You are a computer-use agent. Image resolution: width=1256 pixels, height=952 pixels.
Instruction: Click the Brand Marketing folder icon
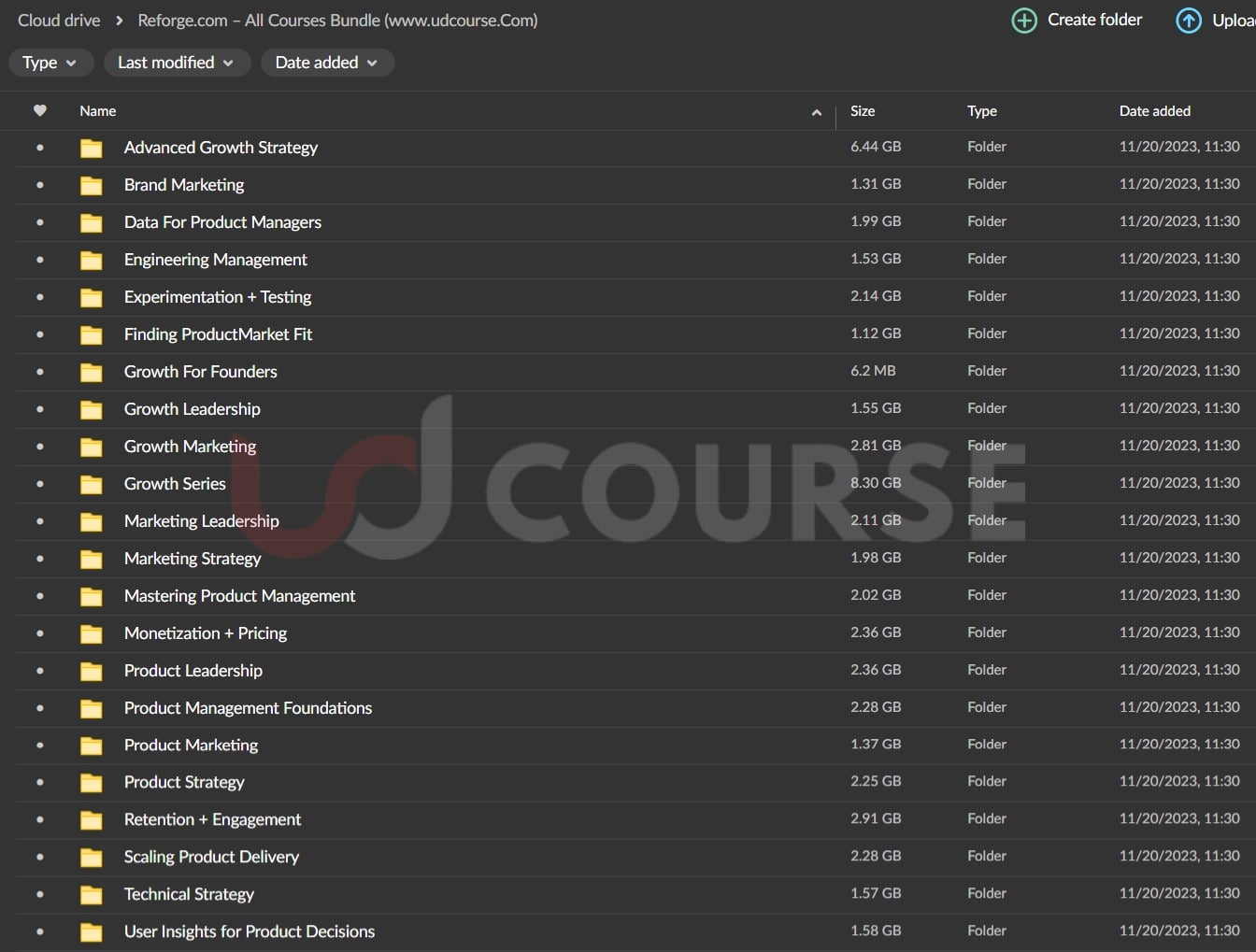[92, 186]
